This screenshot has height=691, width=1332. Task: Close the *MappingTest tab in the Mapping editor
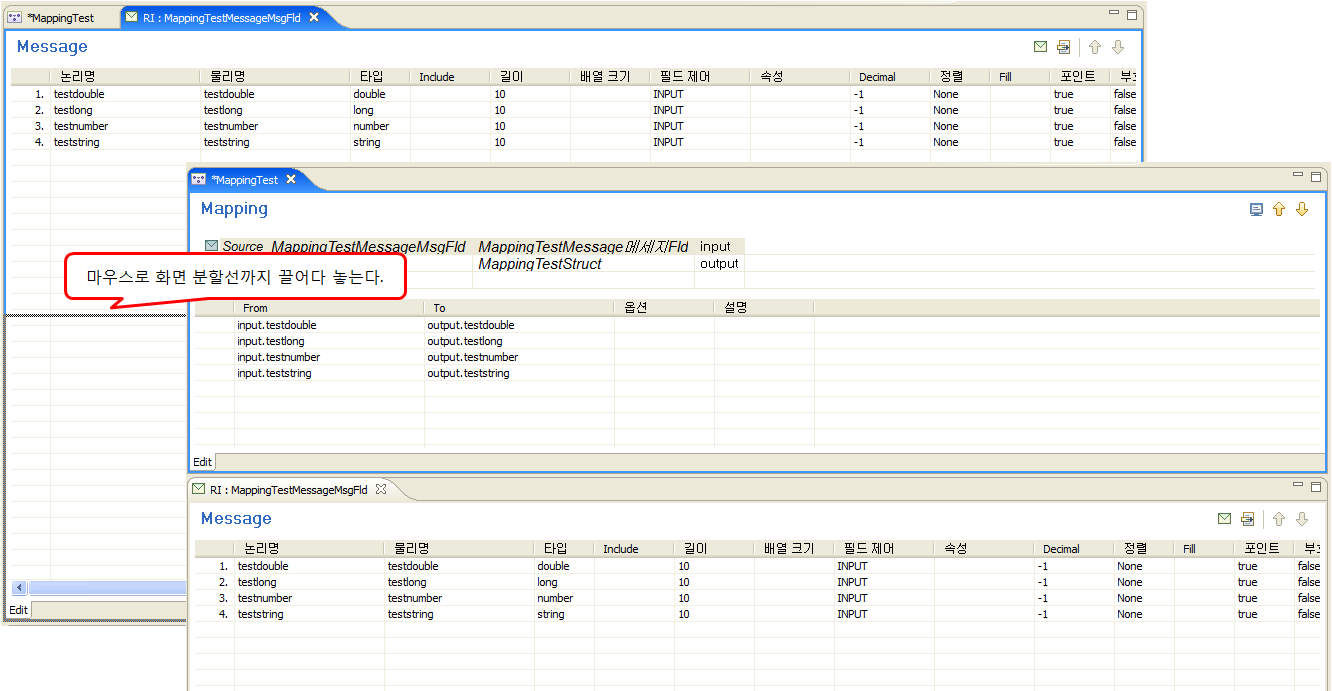(x=291, y=180)
